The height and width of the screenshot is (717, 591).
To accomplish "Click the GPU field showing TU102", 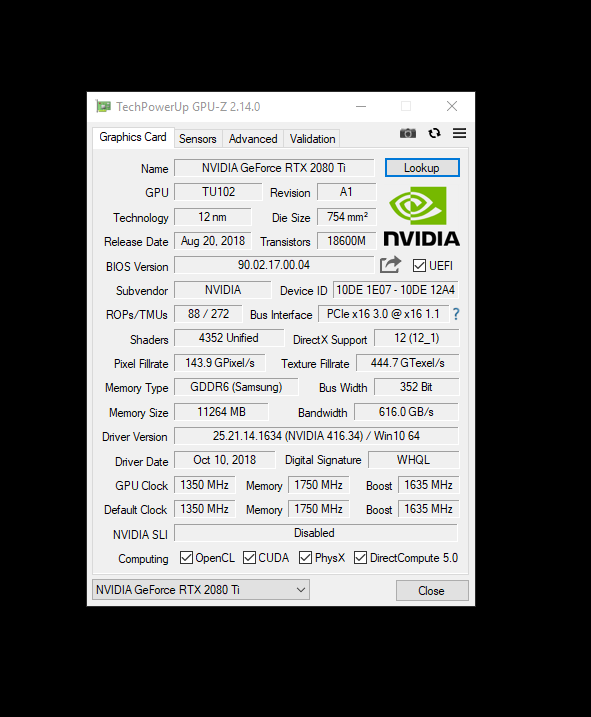I will pyautogui.click(x=218, y=192).
